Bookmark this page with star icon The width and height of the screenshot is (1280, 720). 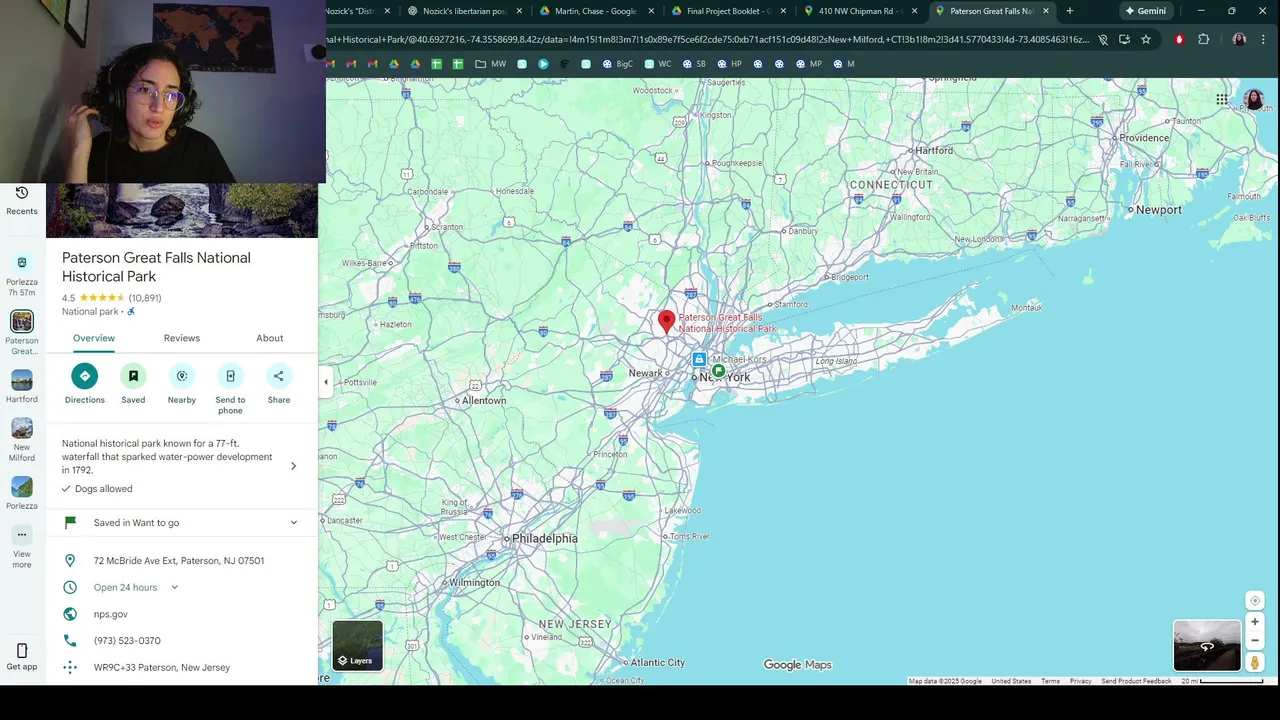(1146, 39)
